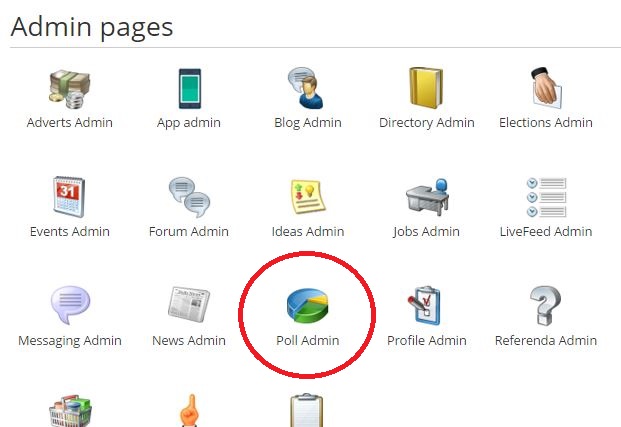Follow the Adverts Admin text link
Screen dimensions: 621x427
coord(70,122)
